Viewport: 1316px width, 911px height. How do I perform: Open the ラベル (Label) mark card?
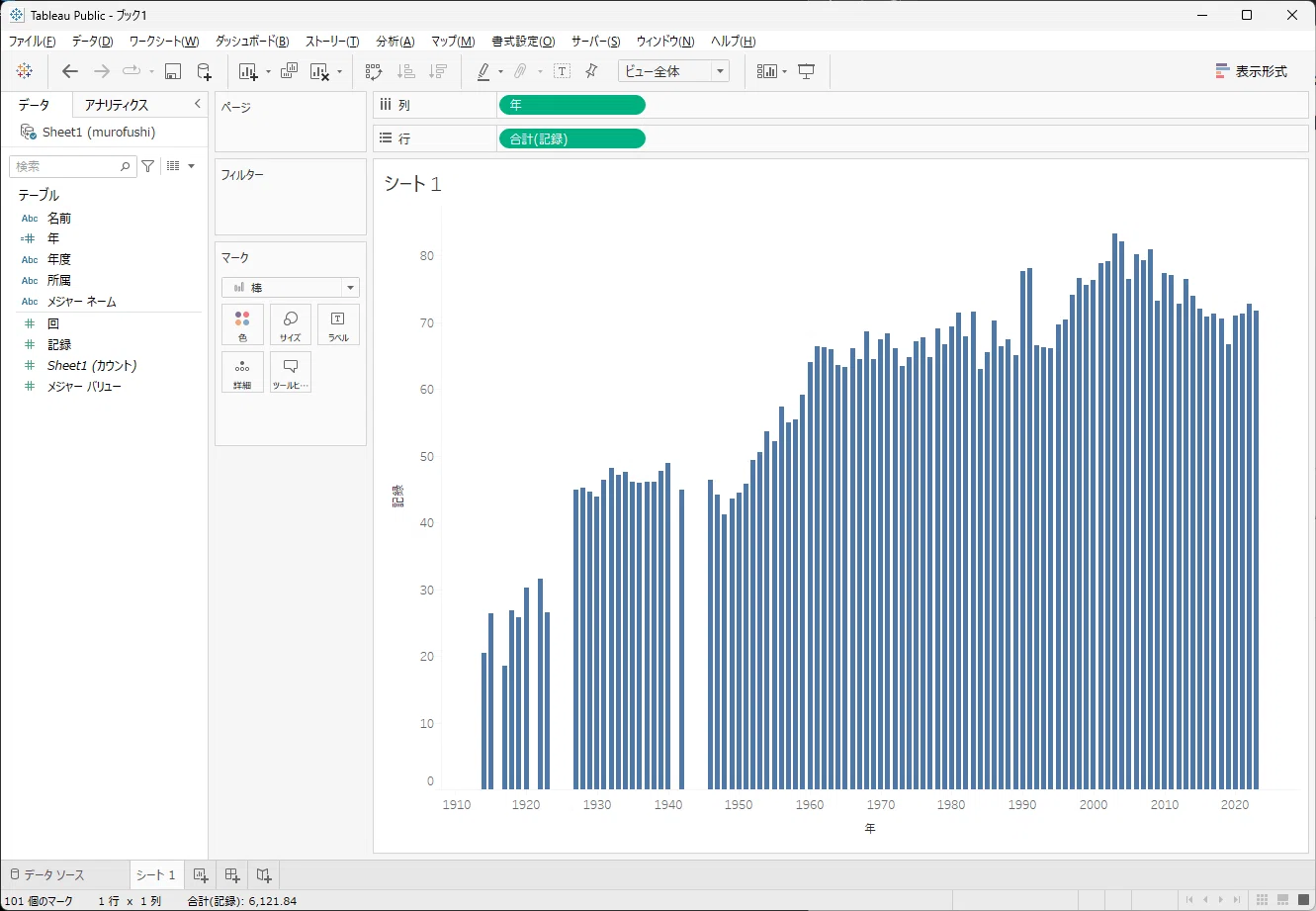(338, 324)
